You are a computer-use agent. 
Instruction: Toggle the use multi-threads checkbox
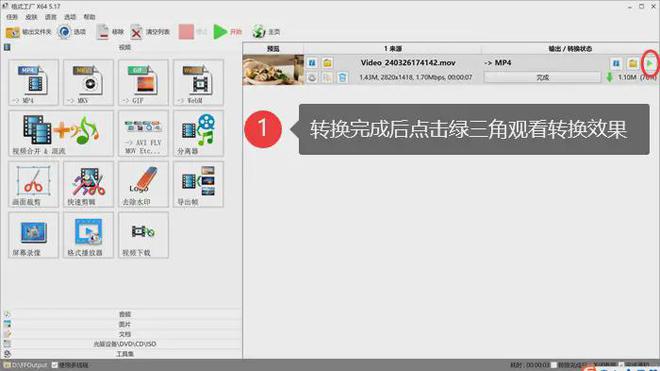coord(55,365)
